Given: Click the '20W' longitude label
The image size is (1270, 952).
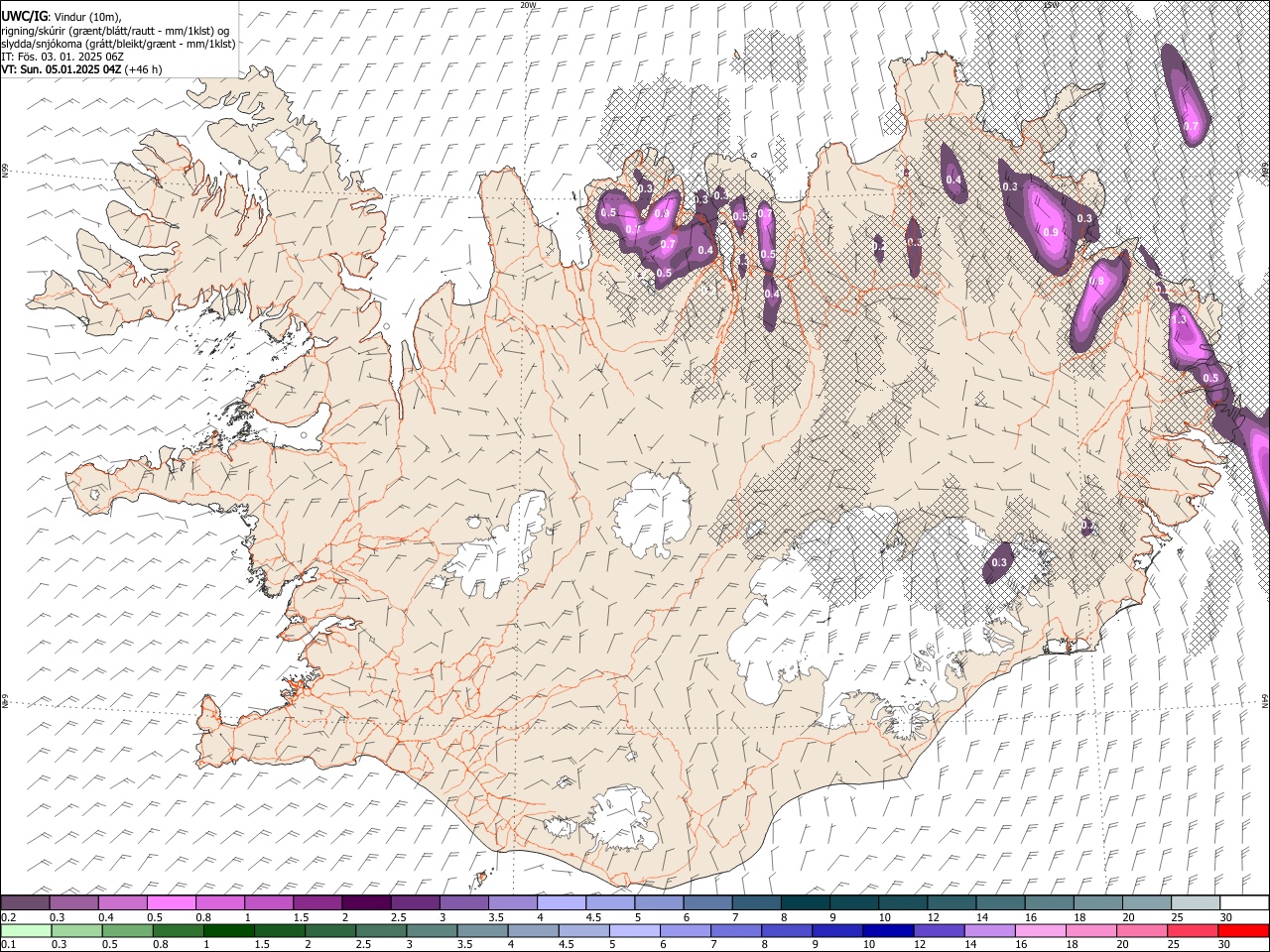Looking at the screenshot, I should [x=528, y=5].
